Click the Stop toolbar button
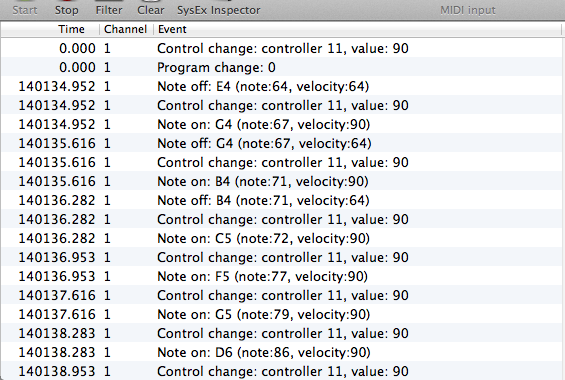The width and height of the screenshot is (565, 380). click(x=66, y=10)
